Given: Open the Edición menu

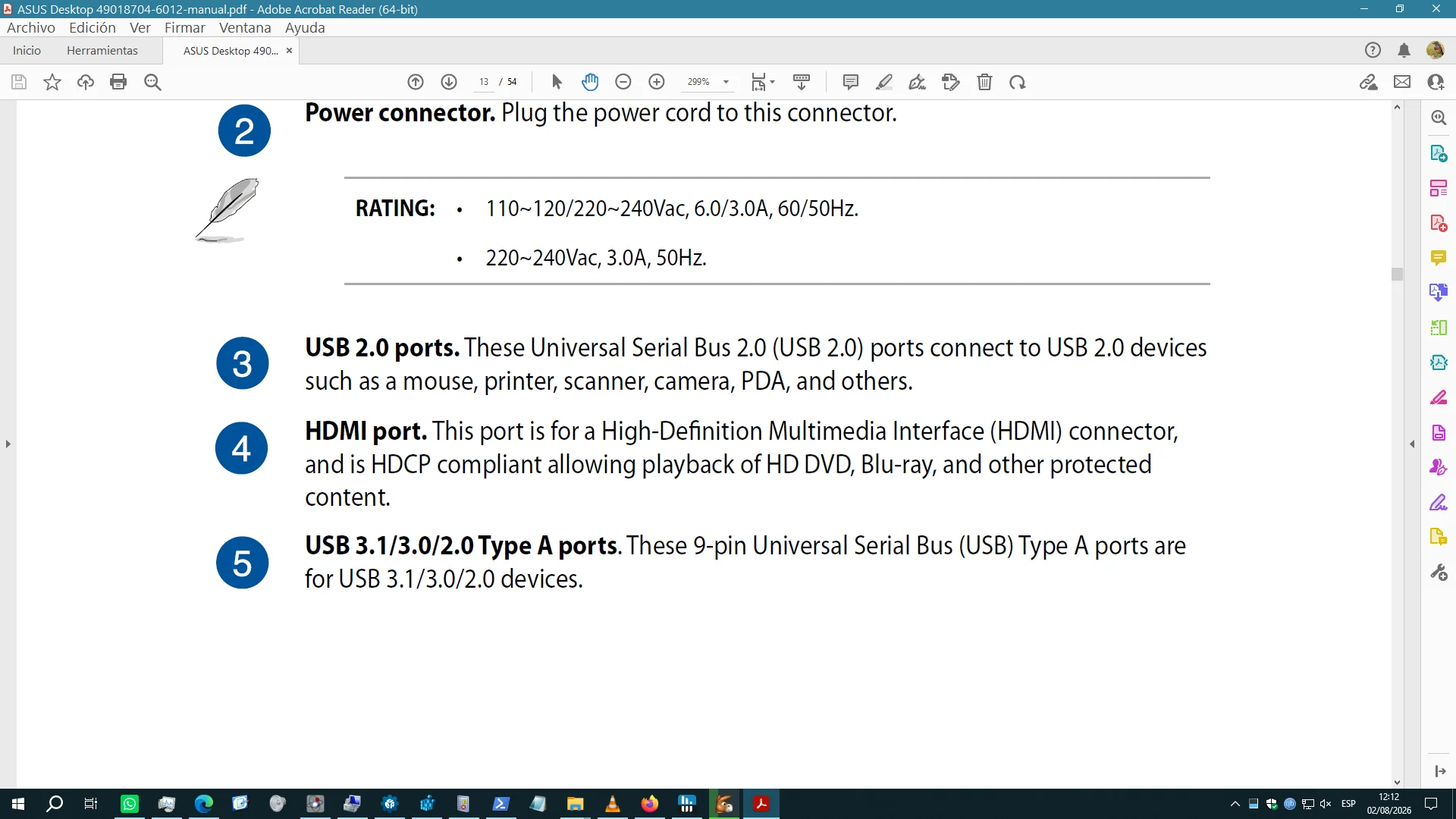Looking at the screenshot, I should click(x=93, y=27).
